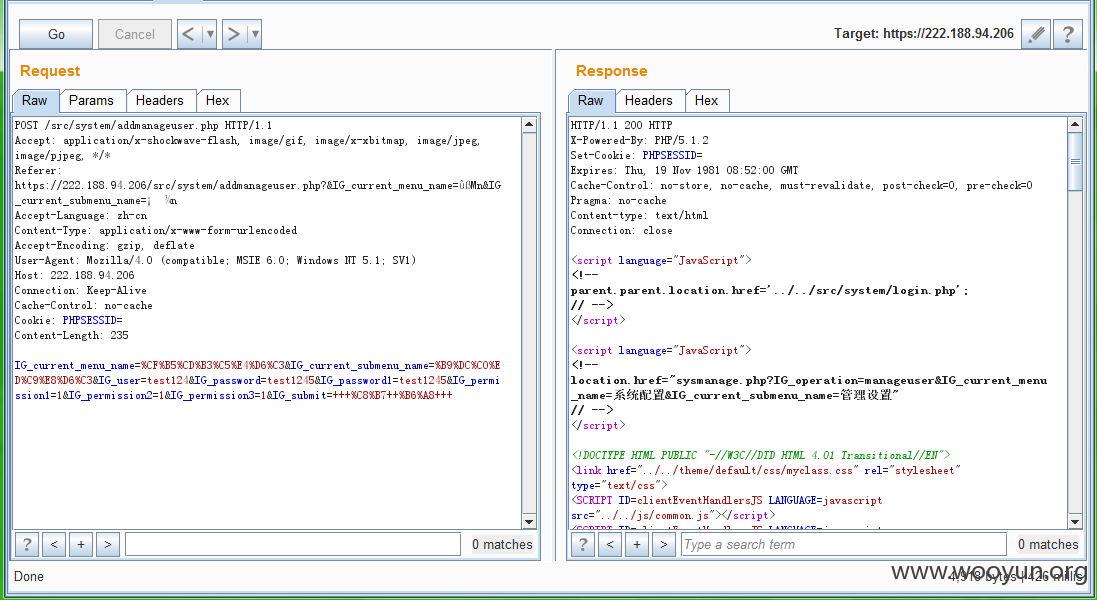The width and height of the screenshot is (1097, 600).
Task: Click request pane scroll down arrow
Action: click(530, 521)
